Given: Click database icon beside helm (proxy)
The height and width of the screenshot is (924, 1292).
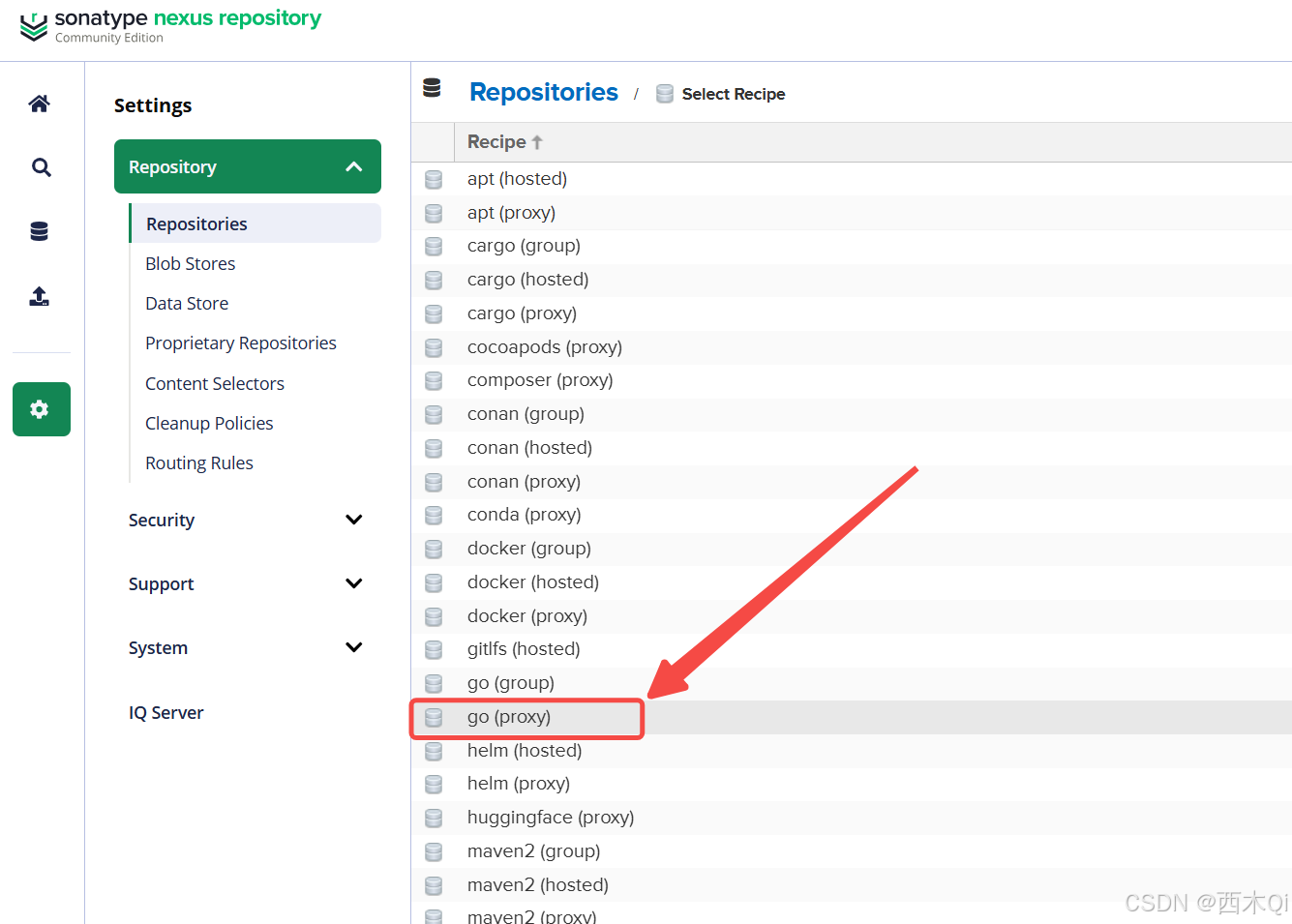Looking at the screenshot, I should click(x=434, y=784).
